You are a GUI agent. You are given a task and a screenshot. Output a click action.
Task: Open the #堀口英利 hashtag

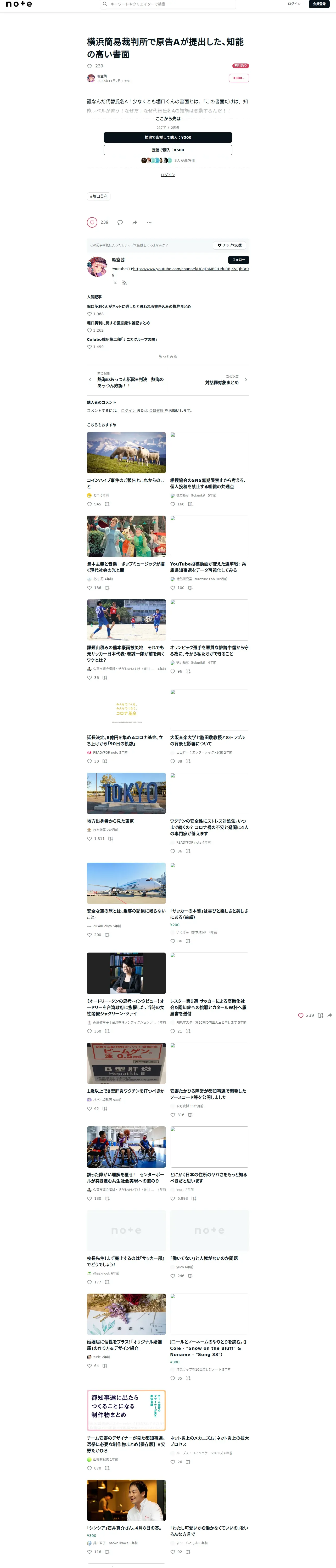99,197
